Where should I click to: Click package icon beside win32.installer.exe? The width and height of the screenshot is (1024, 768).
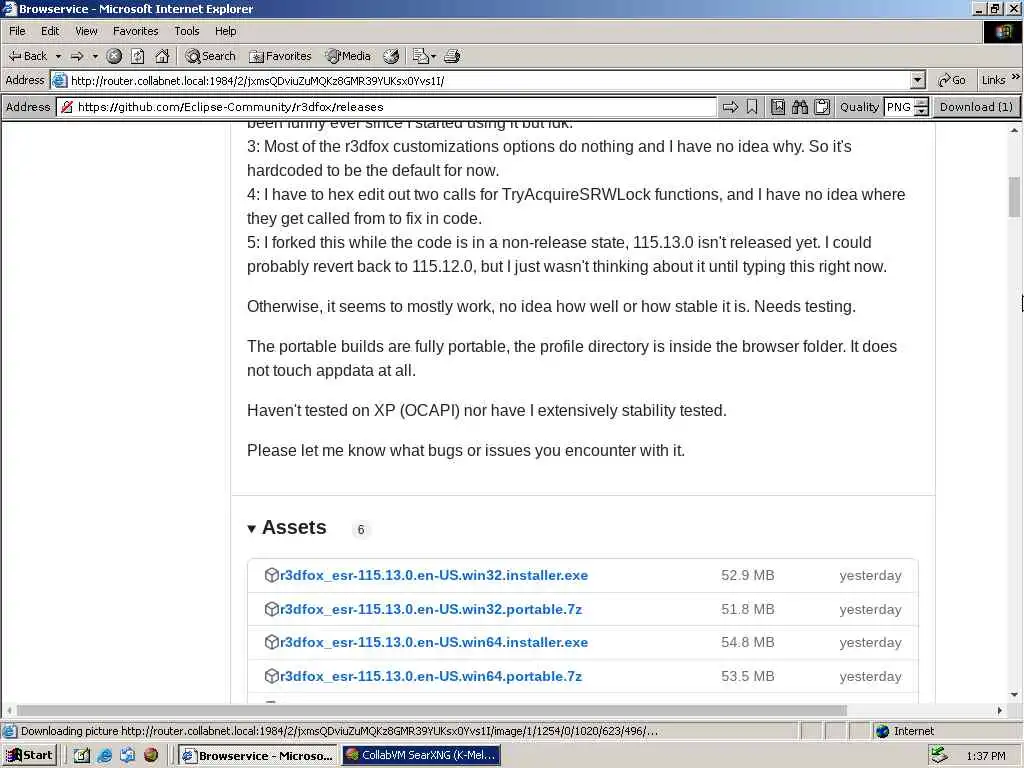point(272,575)
